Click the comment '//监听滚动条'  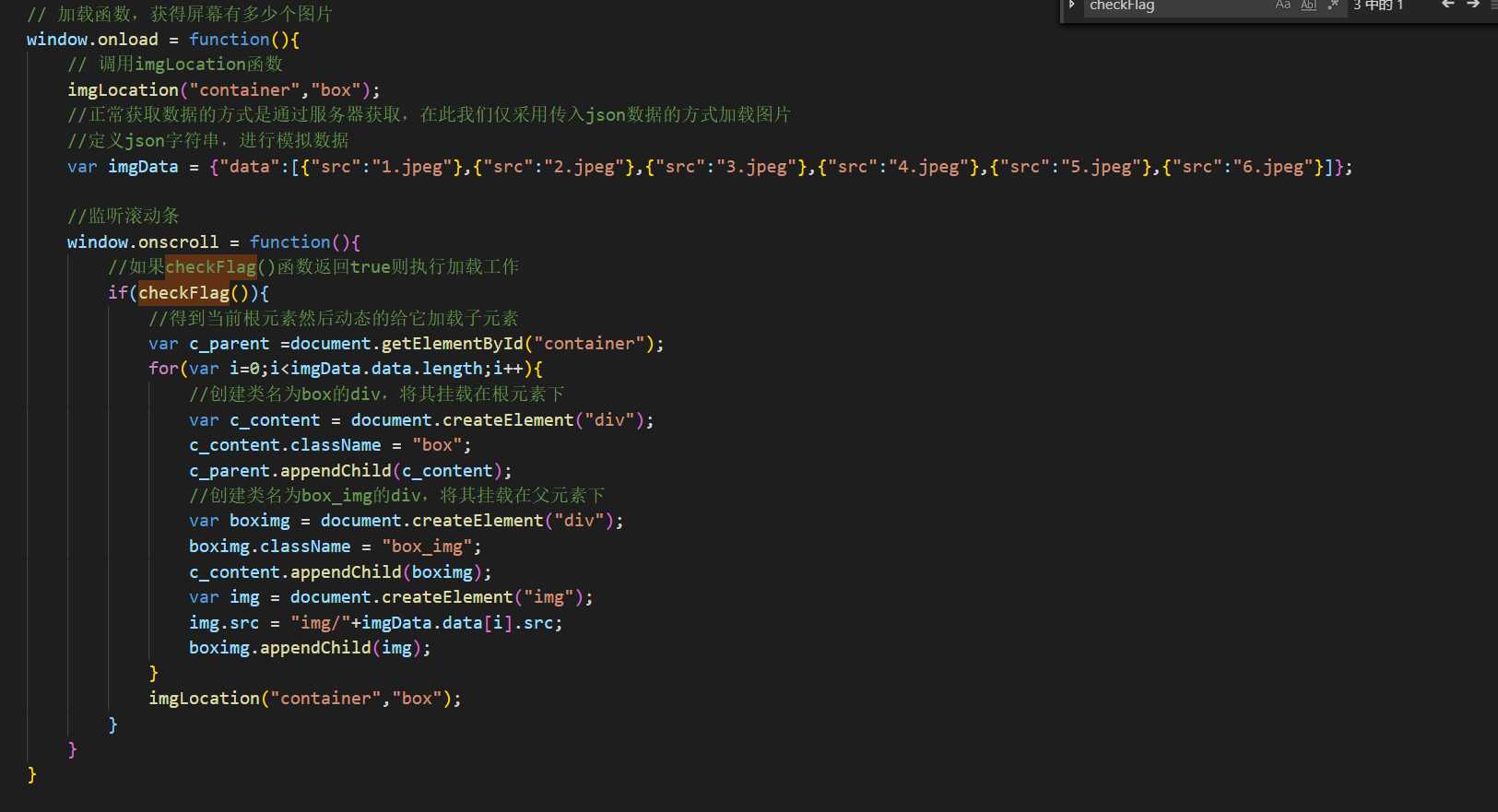click(124, 216)
